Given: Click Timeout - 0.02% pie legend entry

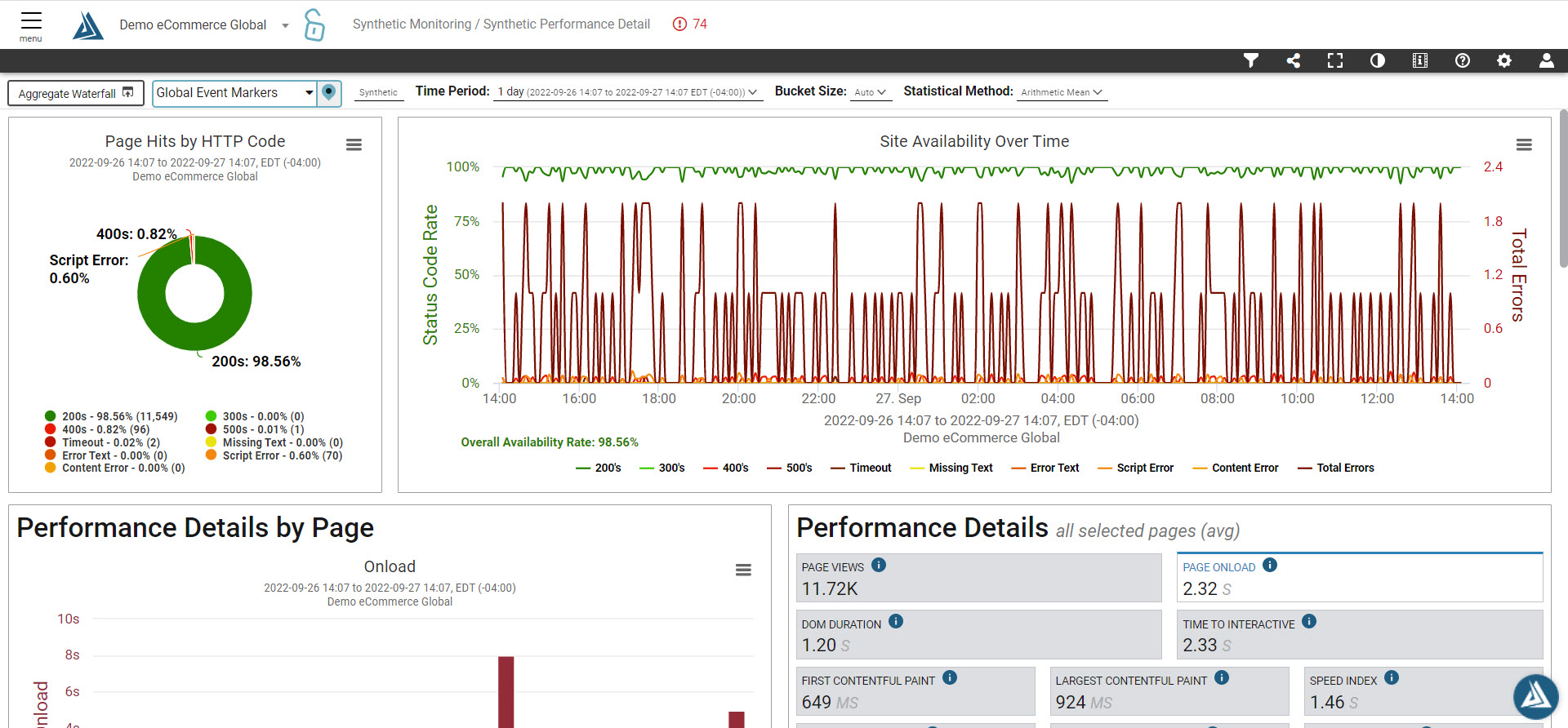Looking at the screenshot, I should pos(103,442).
